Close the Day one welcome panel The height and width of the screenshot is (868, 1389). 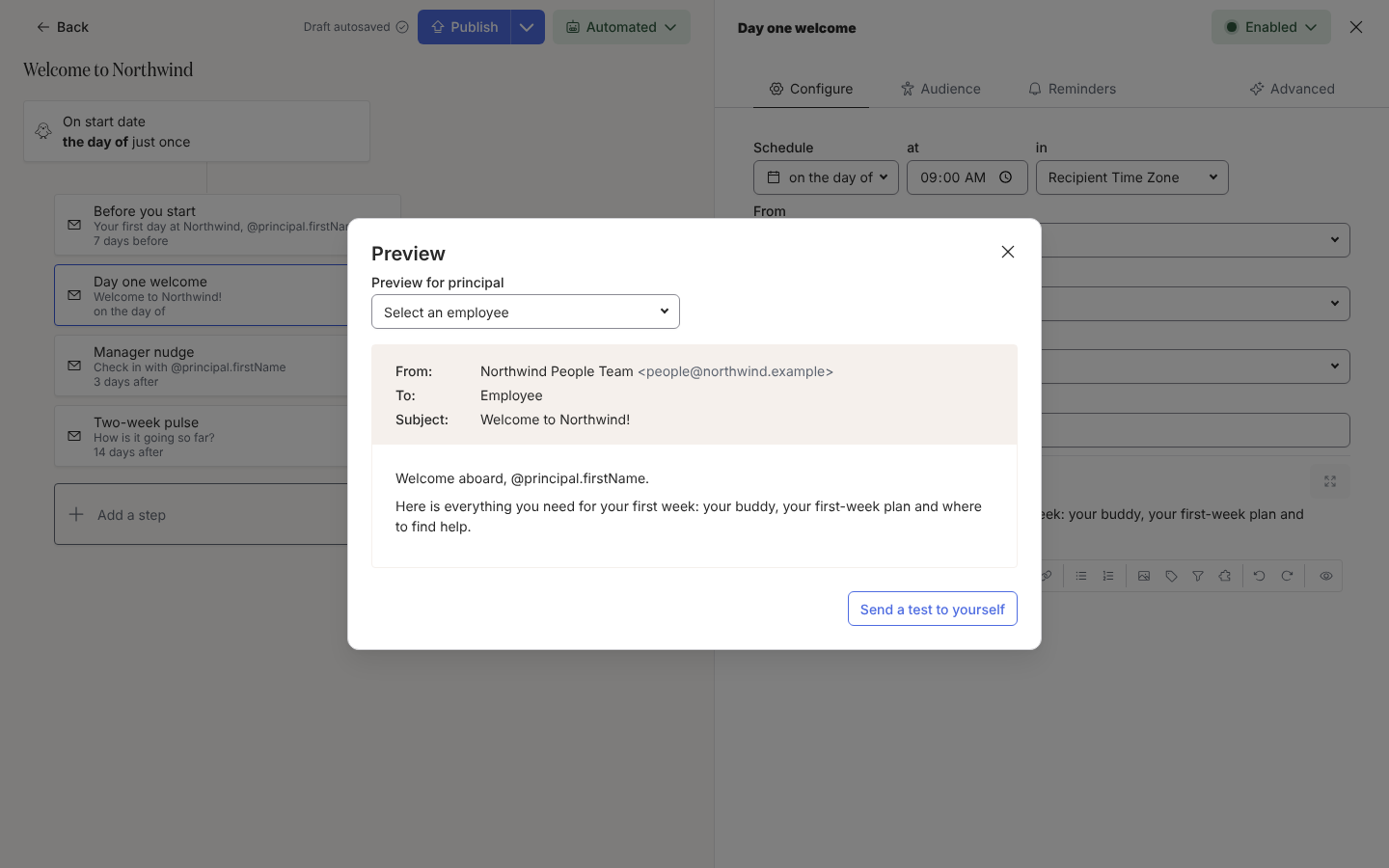(1356, 27)
